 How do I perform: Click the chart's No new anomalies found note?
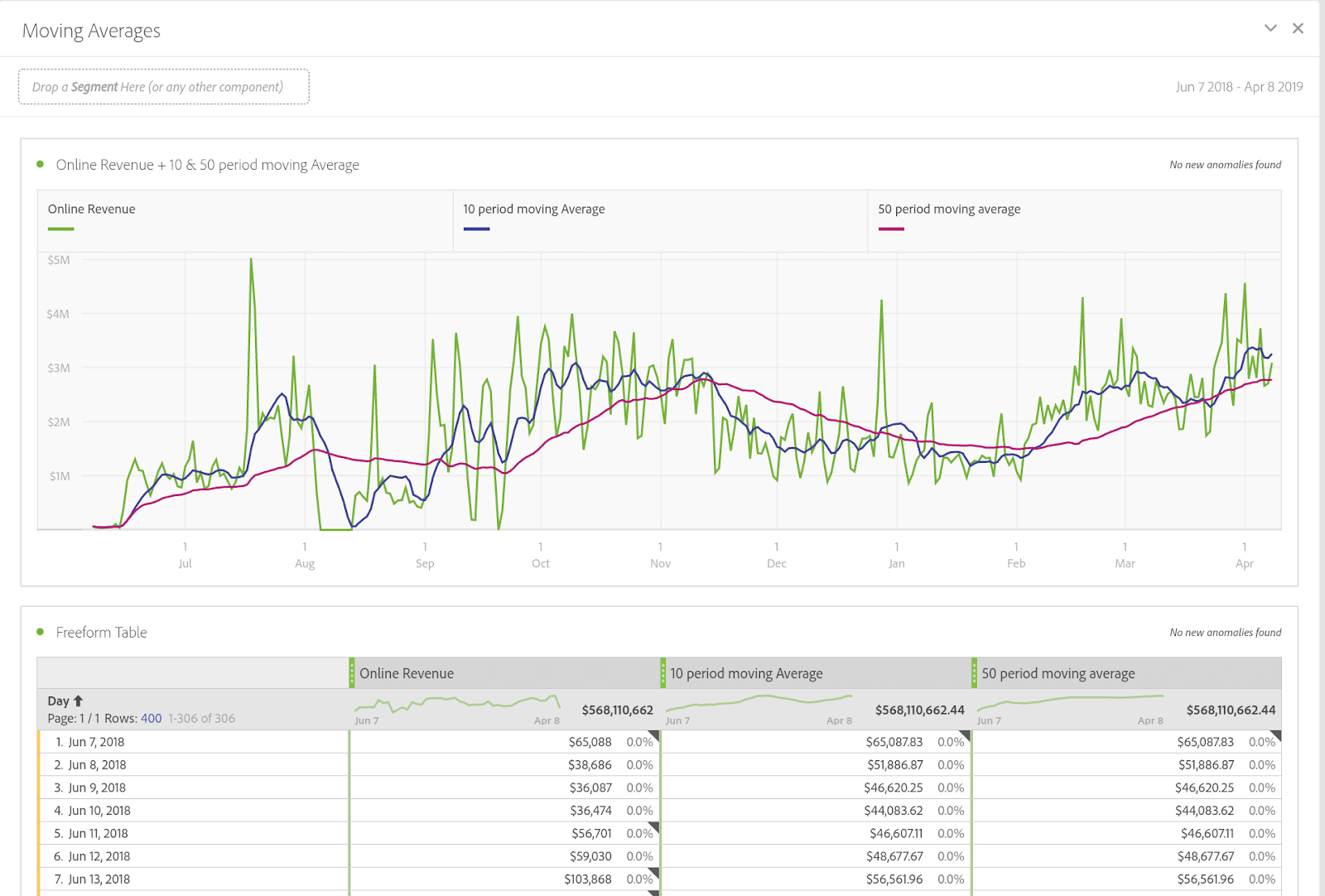[1225, 165]
